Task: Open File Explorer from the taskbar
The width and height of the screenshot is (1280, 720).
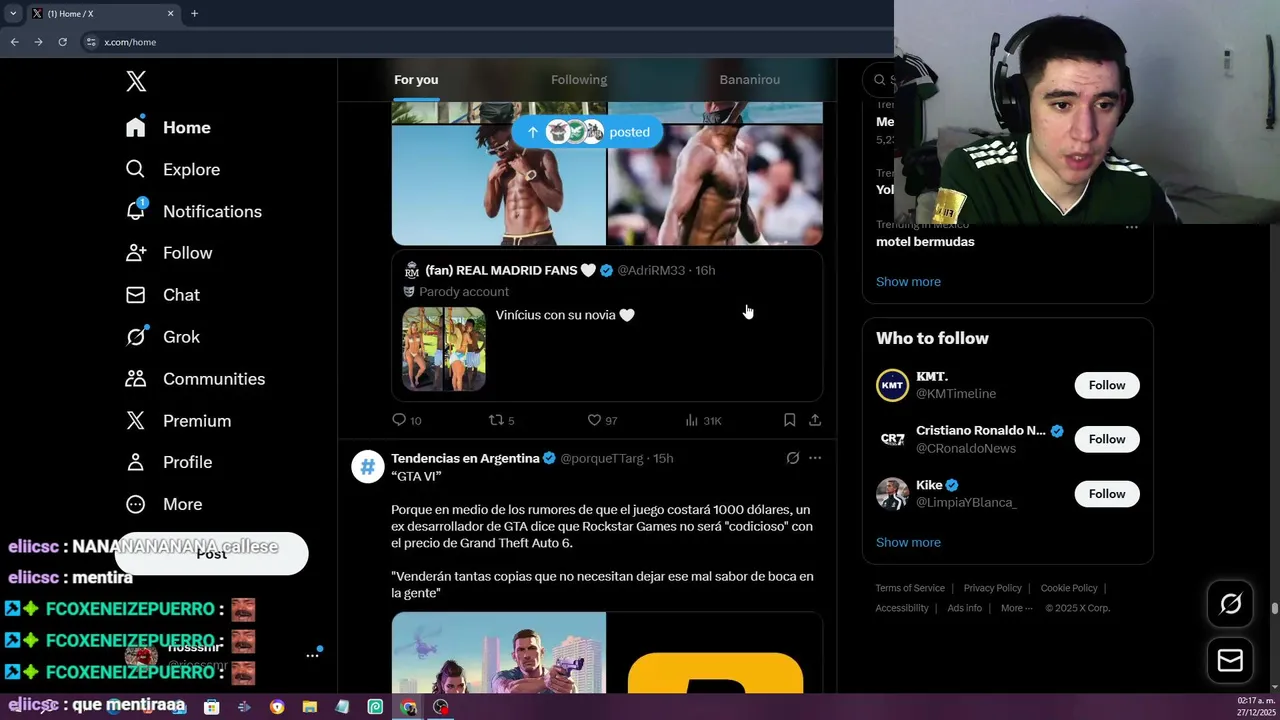Action: click(310, 707)
